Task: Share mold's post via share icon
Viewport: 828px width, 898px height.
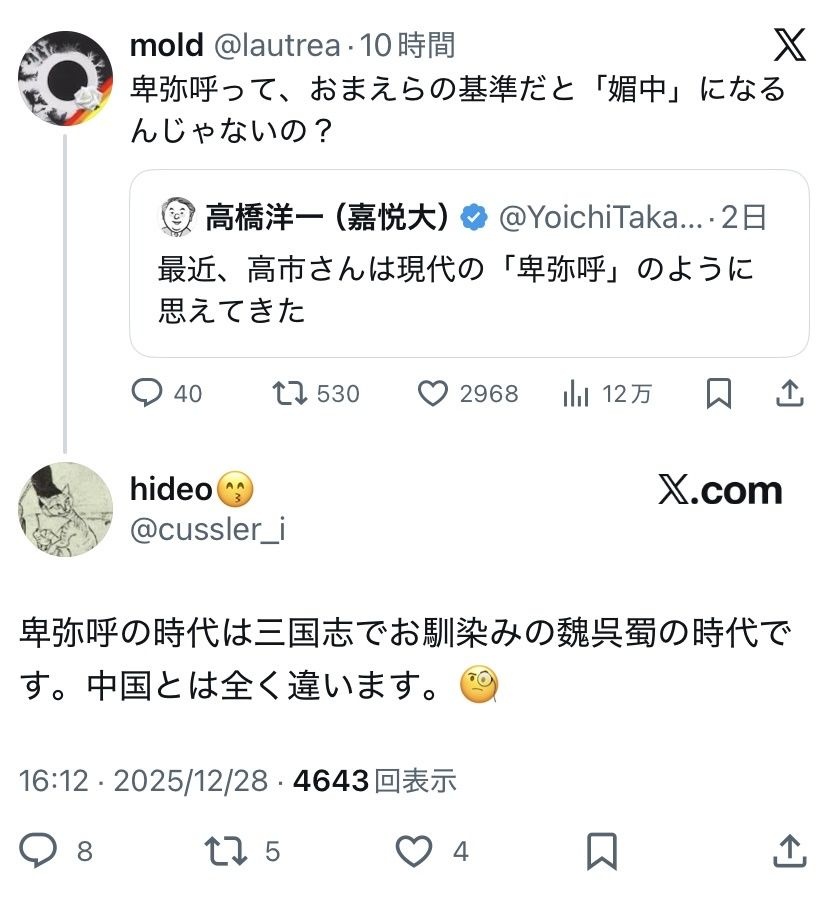Action: 790,394
